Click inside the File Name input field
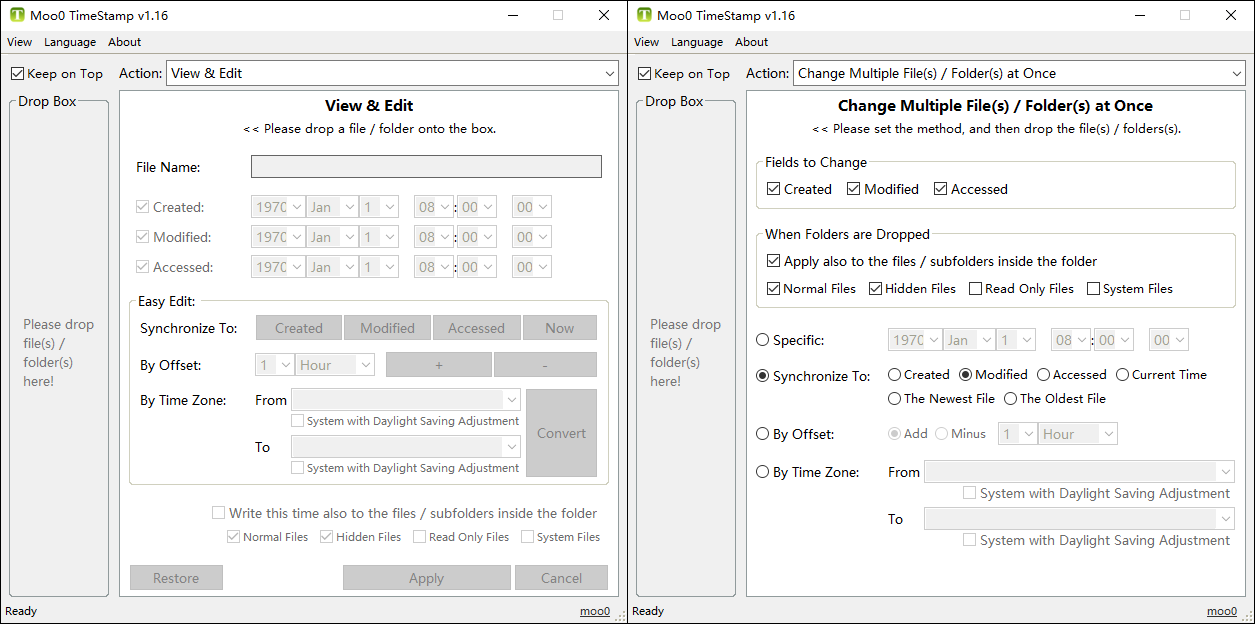The width and height of the screenshot is (1255, 624). [425, 166]
